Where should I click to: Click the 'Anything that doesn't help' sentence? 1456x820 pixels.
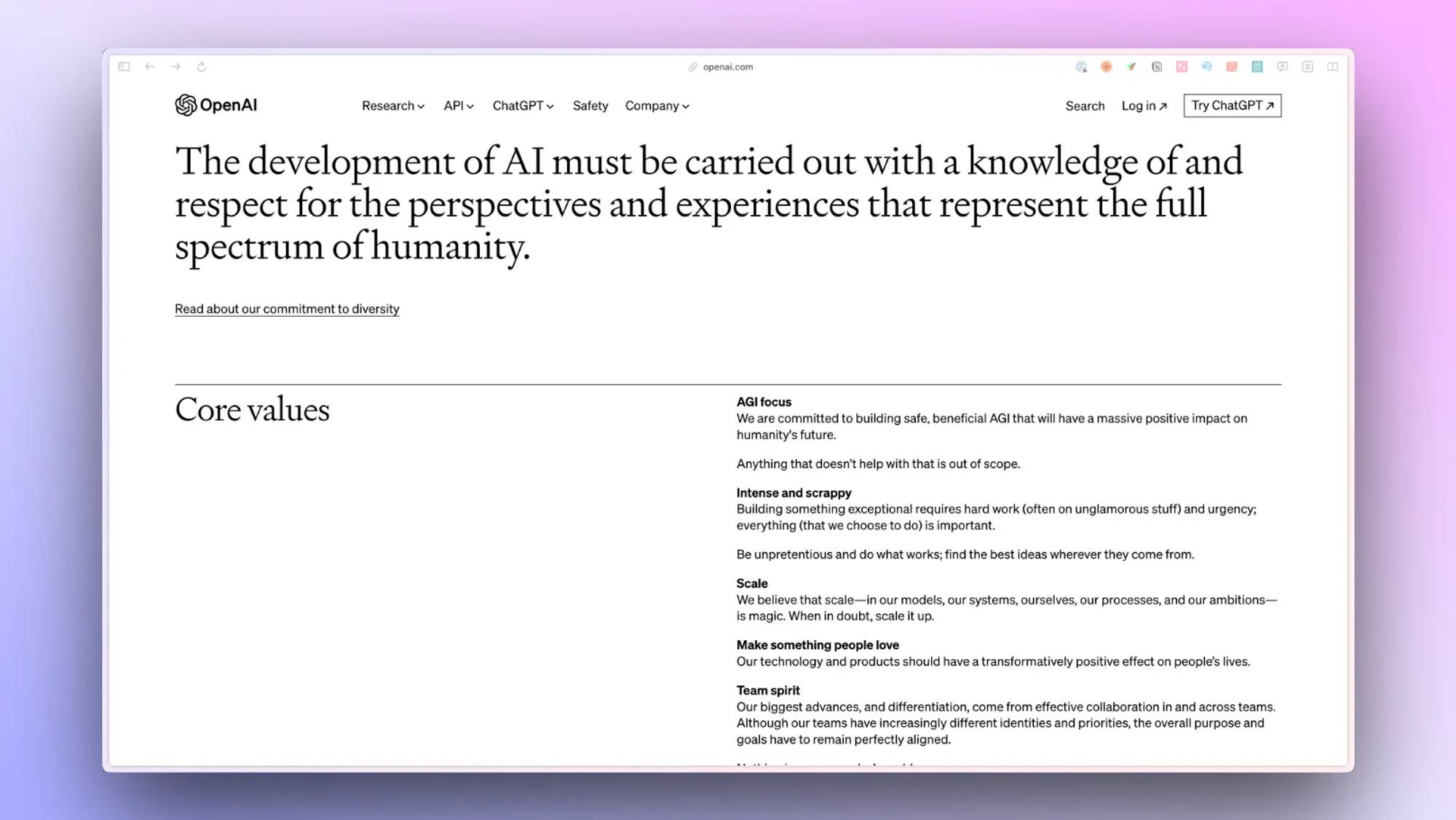point(878,464)
